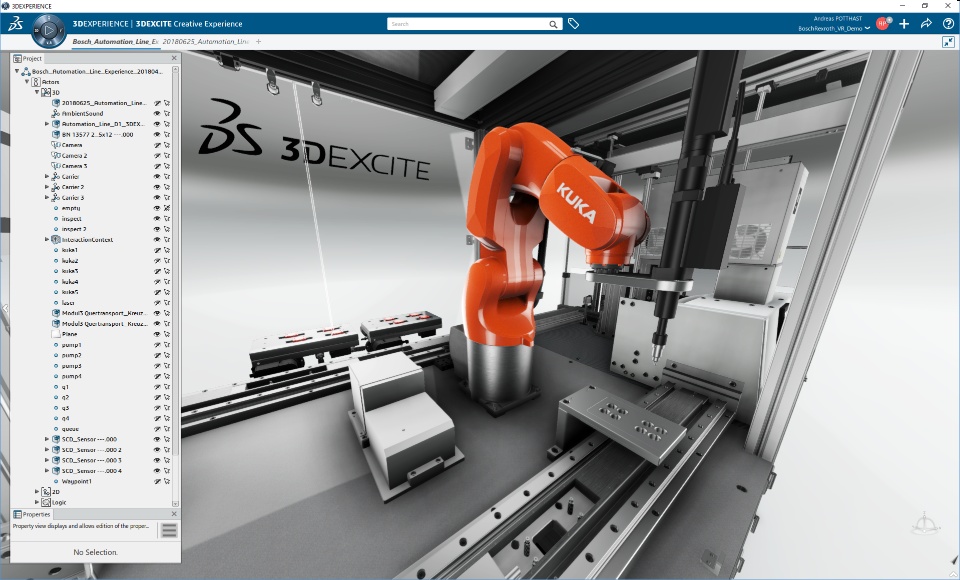The width and height of the screenshot is (960, 580).
Task: Switch to the Bosch_Automation_Line_Ex tab
Action: pos(115,42)
